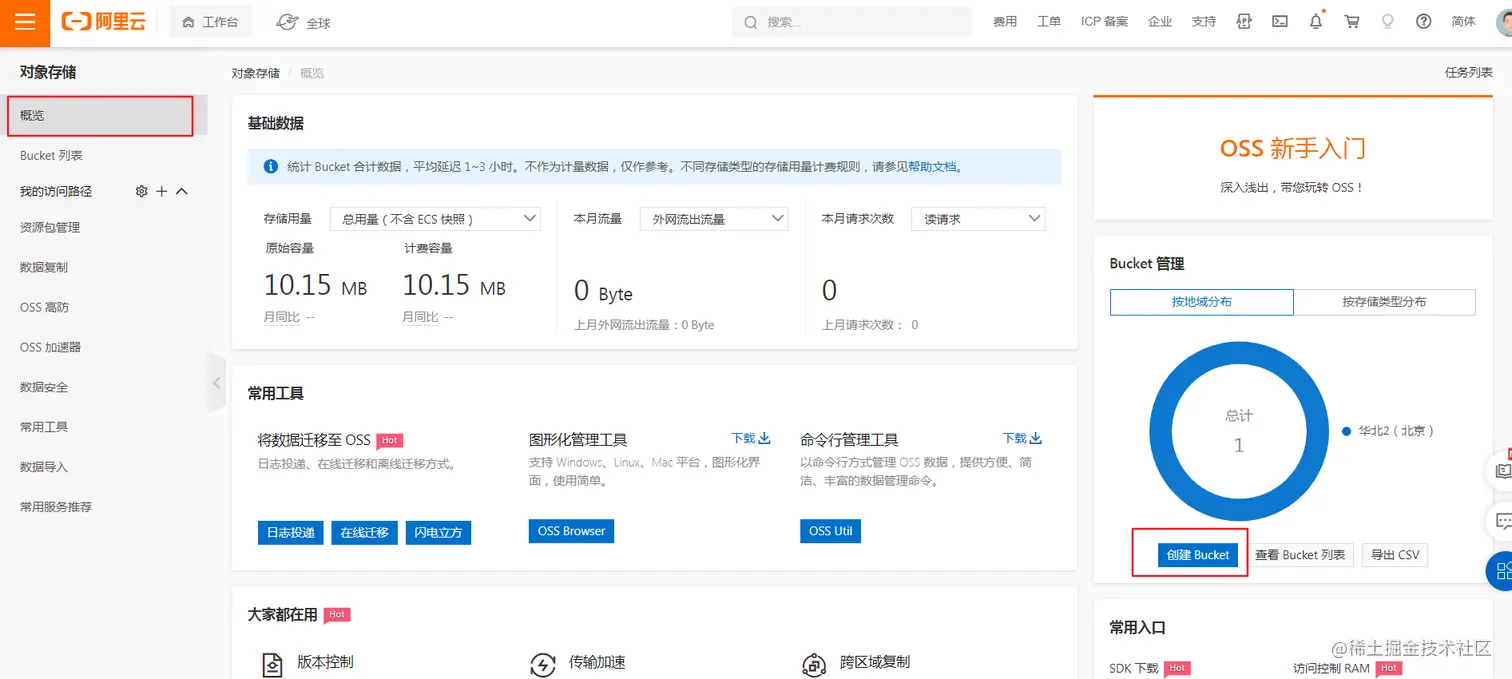
Task: Open OSS 高防 in the sidebar
Action: 44,308
